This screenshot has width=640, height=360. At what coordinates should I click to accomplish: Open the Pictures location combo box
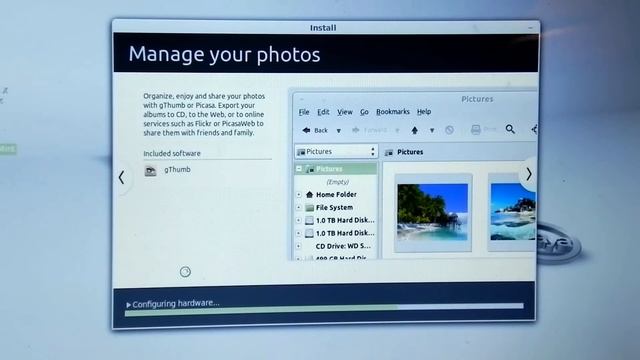(x=336, y=151)
